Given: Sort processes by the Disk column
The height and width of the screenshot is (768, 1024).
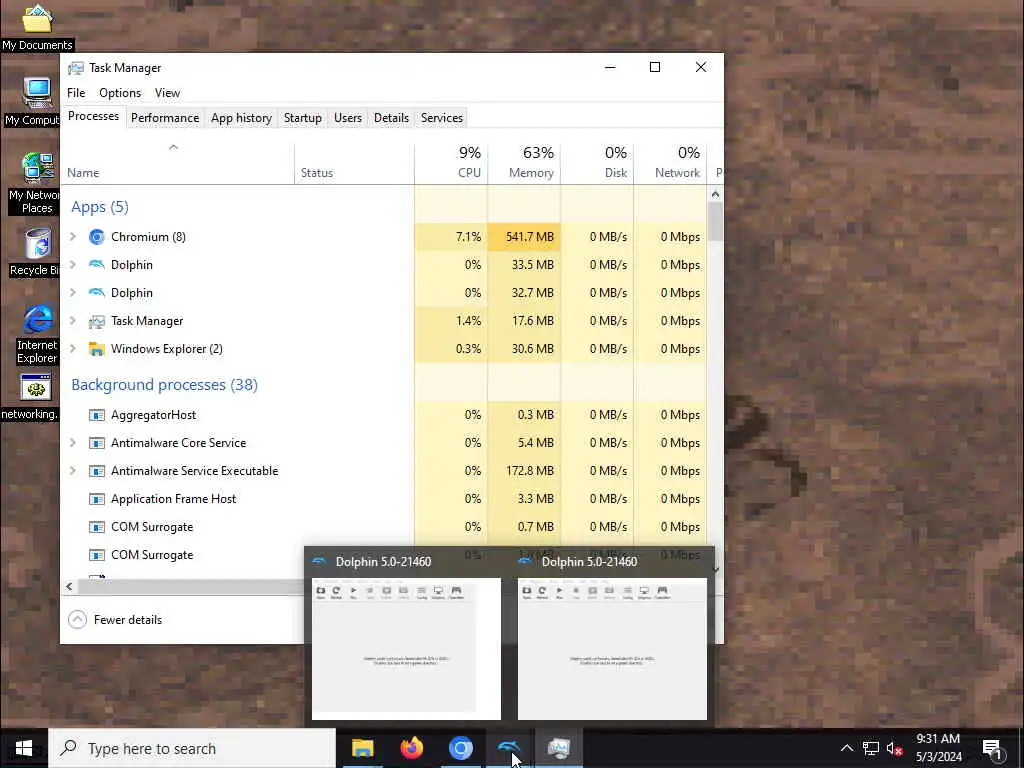Looking at the screenshot, I should point(597,163).
